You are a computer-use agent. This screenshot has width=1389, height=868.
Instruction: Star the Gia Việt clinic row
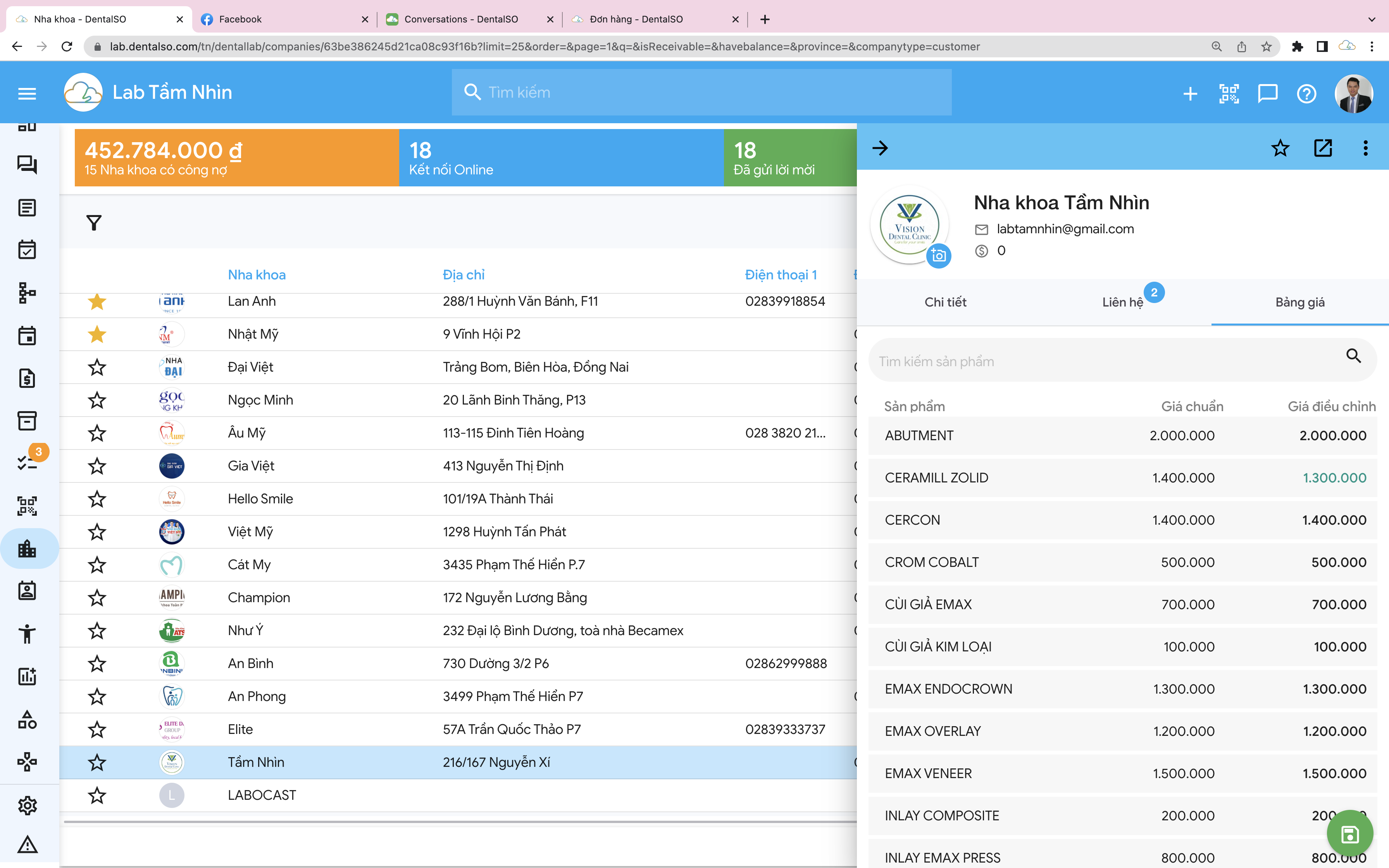97,466
